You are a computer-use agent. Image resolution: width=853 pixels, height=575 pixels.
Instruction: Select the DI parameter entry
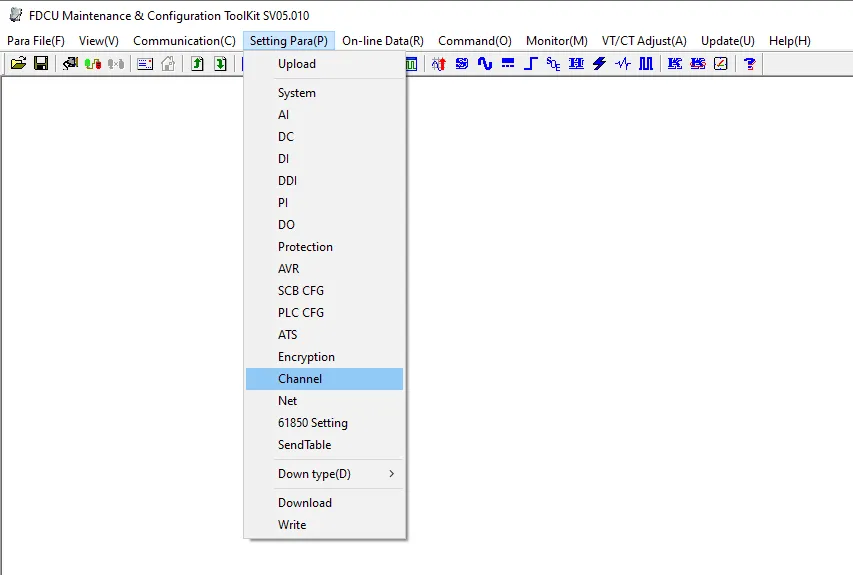324,159
